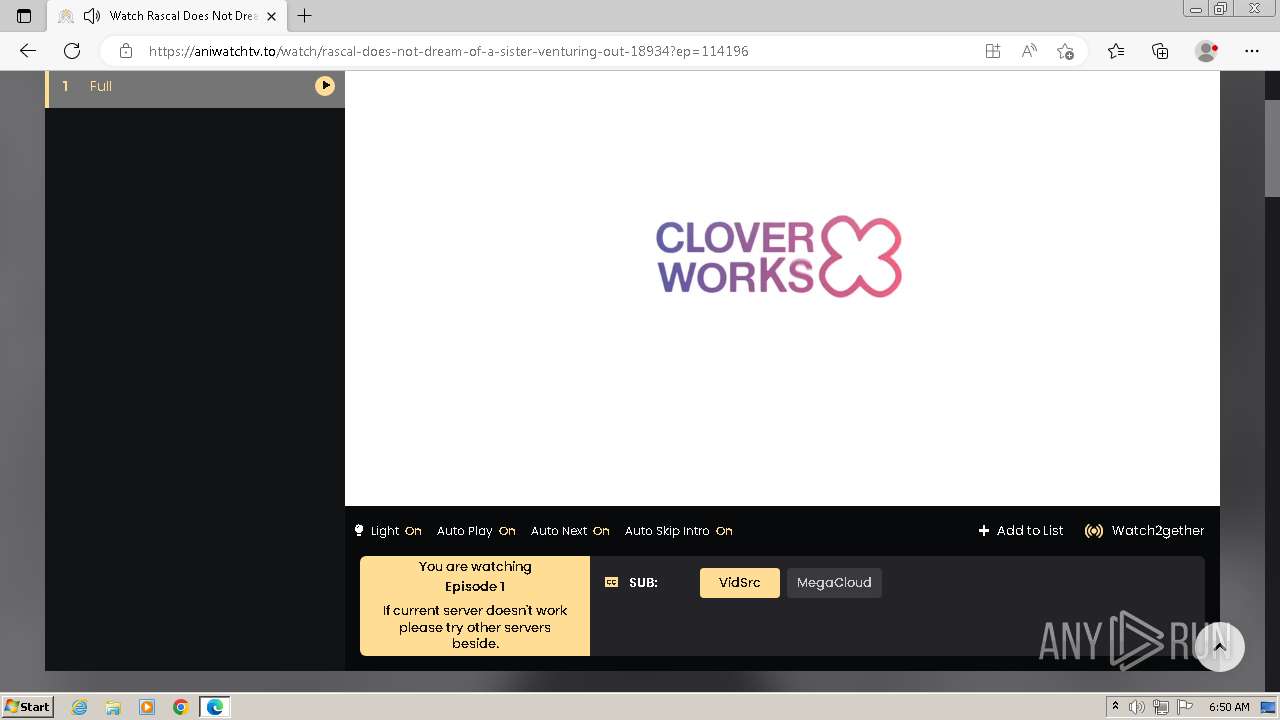Open the Action Center flag icon

(1184, 707)
